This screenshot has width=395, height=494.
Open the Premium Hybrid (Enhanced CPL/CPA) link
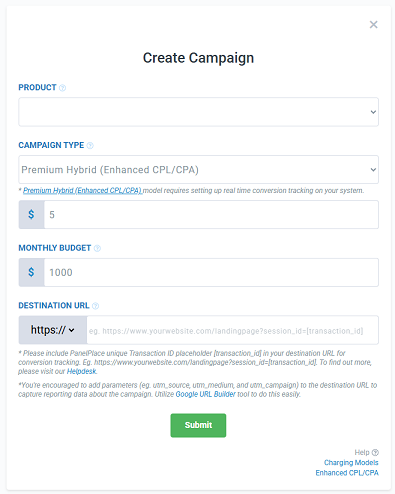[82, 191]
